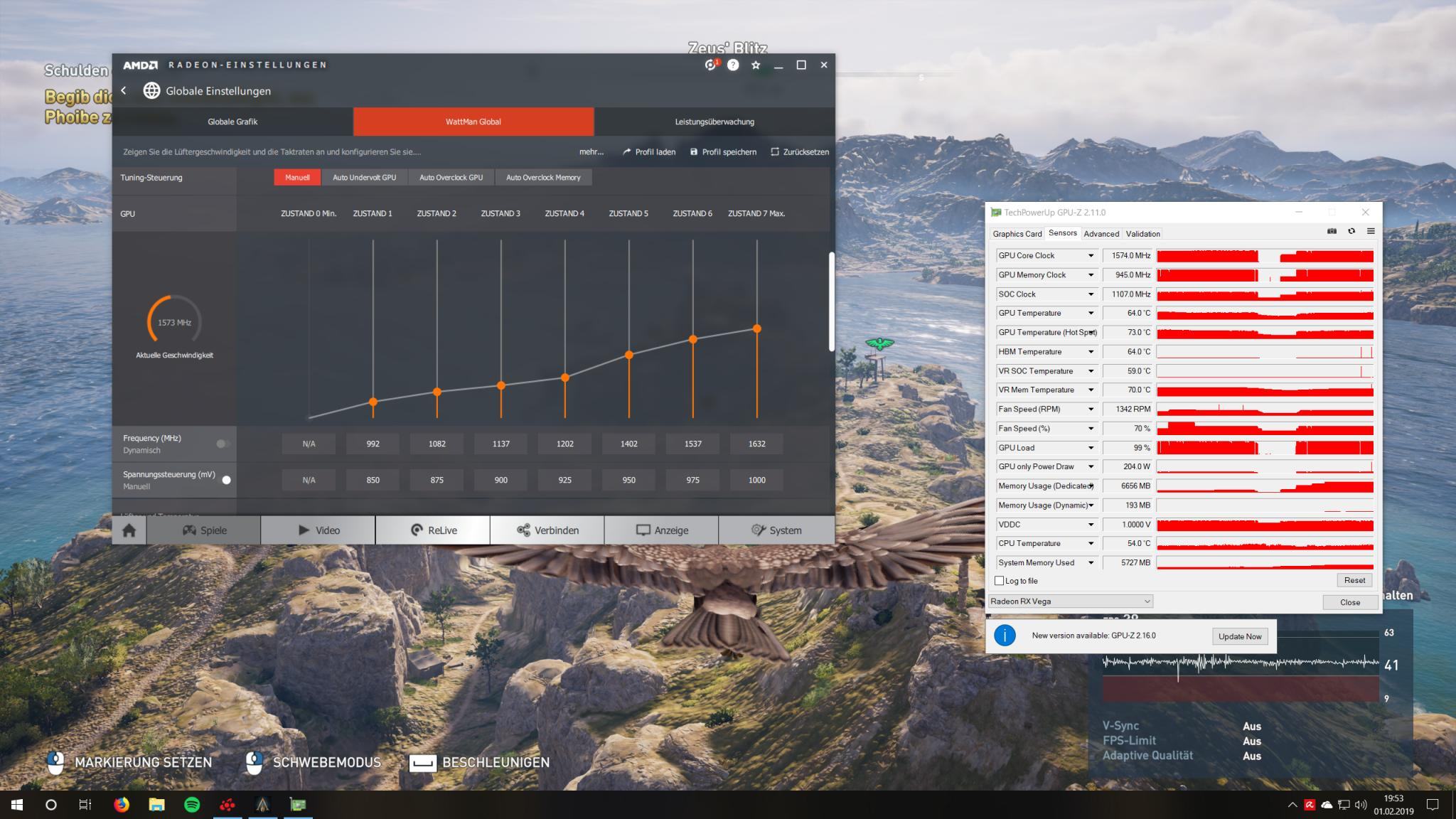Open the volume tray icon

[x=1361, y=805]
